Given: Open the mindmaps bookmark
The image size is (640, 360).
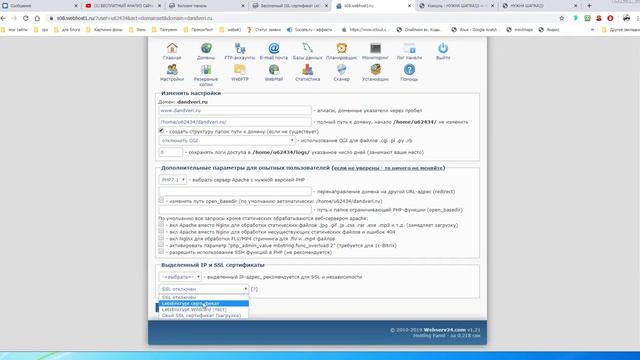Looking at the screenshot, I should pos(520,30).
